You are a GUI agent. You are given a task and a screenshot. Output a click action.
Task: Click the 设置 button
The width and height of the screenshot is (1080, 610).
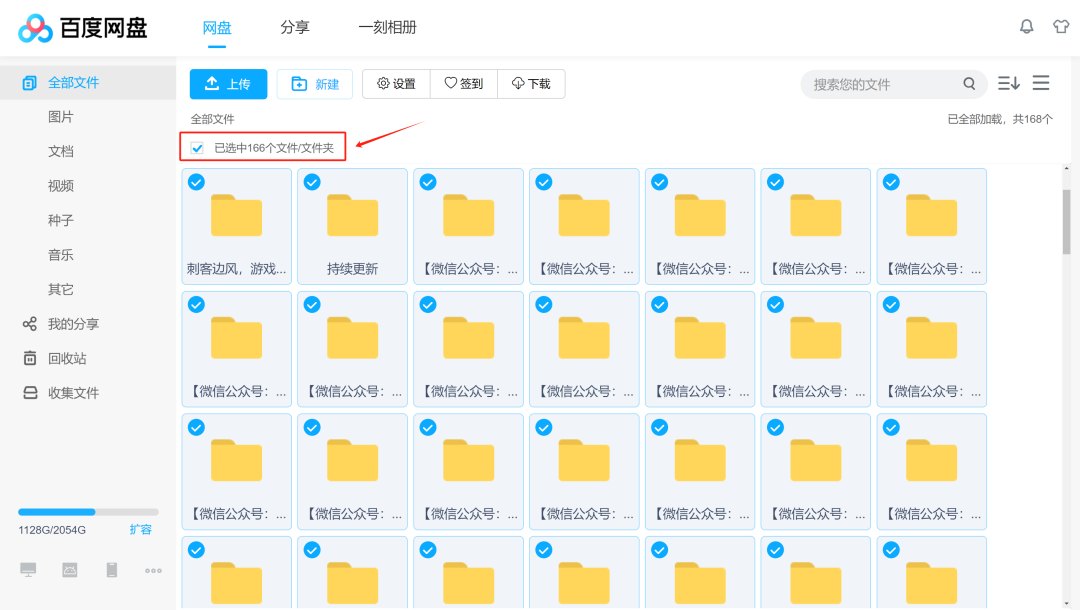tap(396, 84)
